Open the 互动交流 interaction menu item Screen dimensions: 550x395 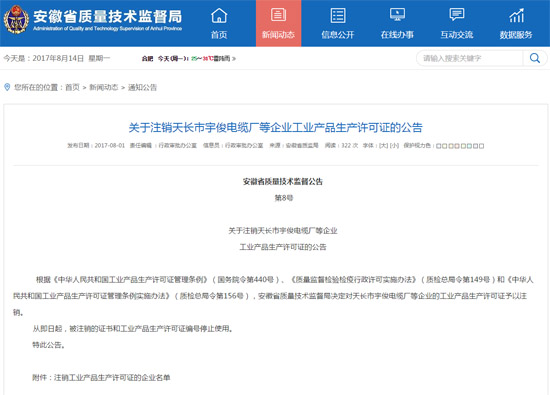(x=457, y=23)
